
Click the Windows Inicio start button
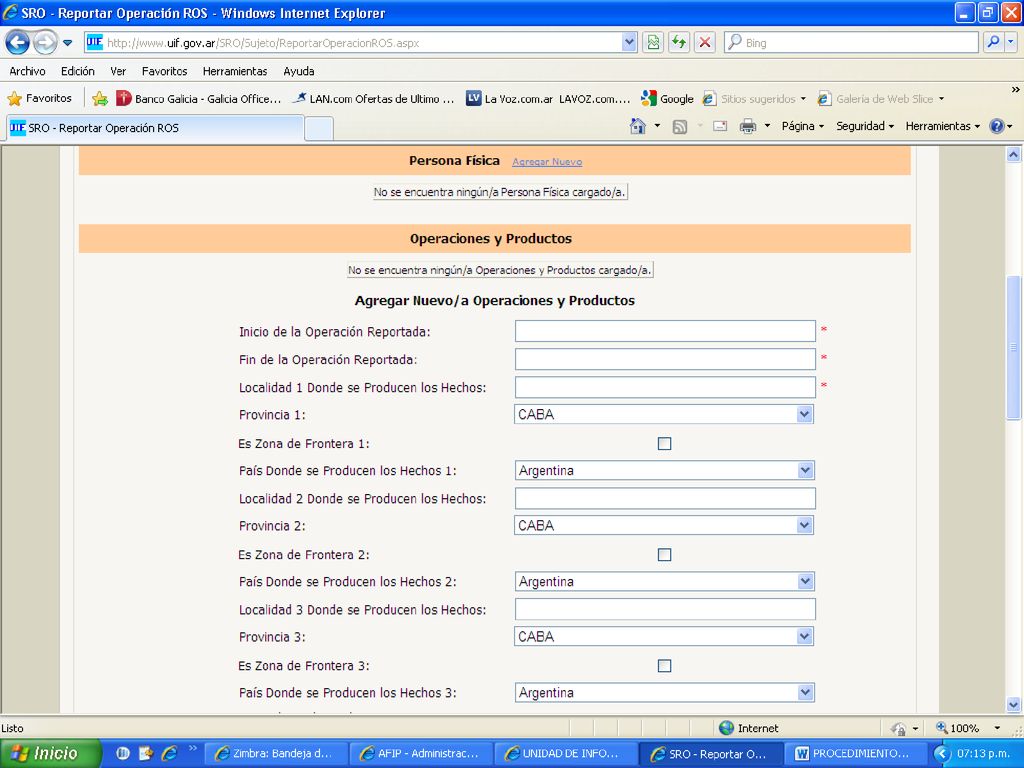(51, 753)
